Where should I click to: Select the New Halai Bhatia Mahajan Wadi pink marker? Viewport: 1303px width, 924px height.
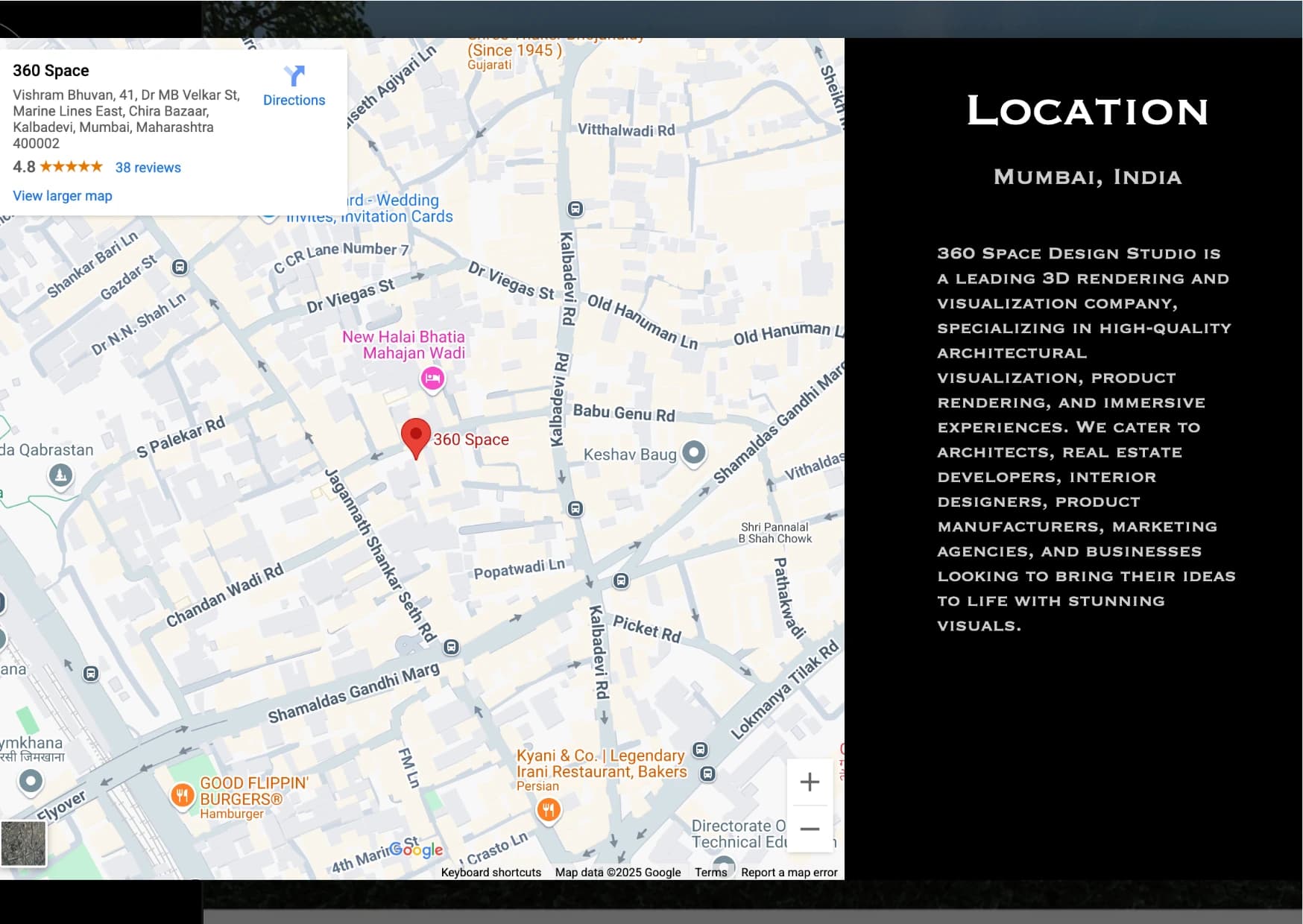click(432, 379)
